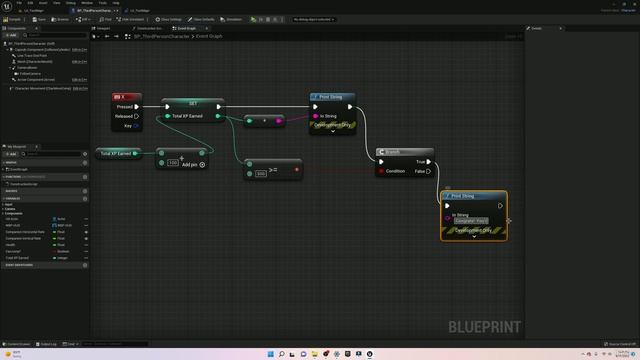Collapse the Capsule Component tree arrow
The height and width of the screenshot is (360, 640).
click(x=7, y=49)
